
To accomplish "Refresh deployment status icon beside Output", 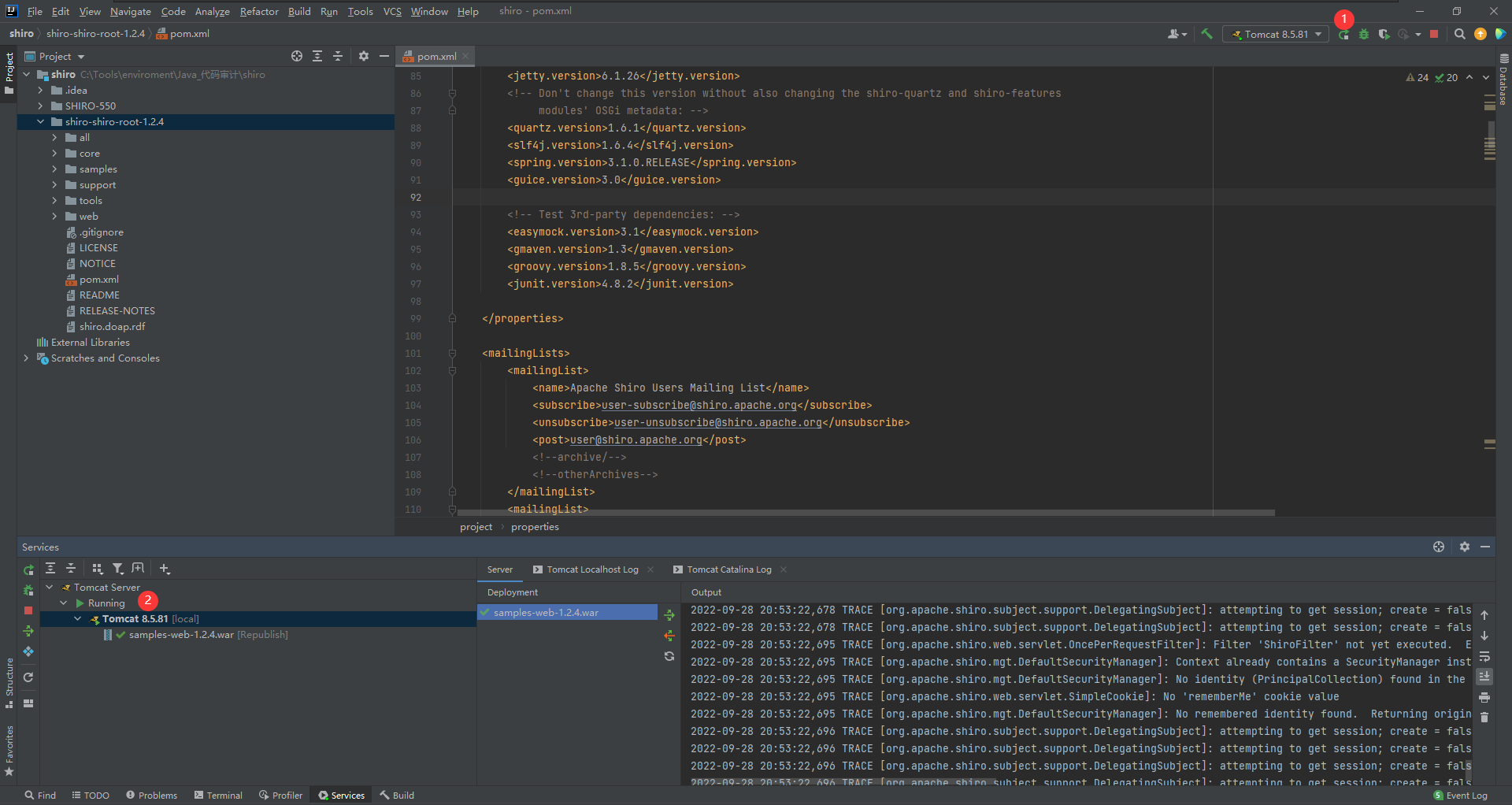I will click(669, 656).
